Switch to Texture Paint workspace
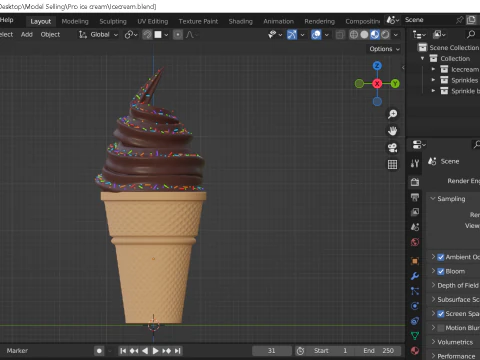The width and height of the screenshot is (480, 360). (x=198, y=21)
